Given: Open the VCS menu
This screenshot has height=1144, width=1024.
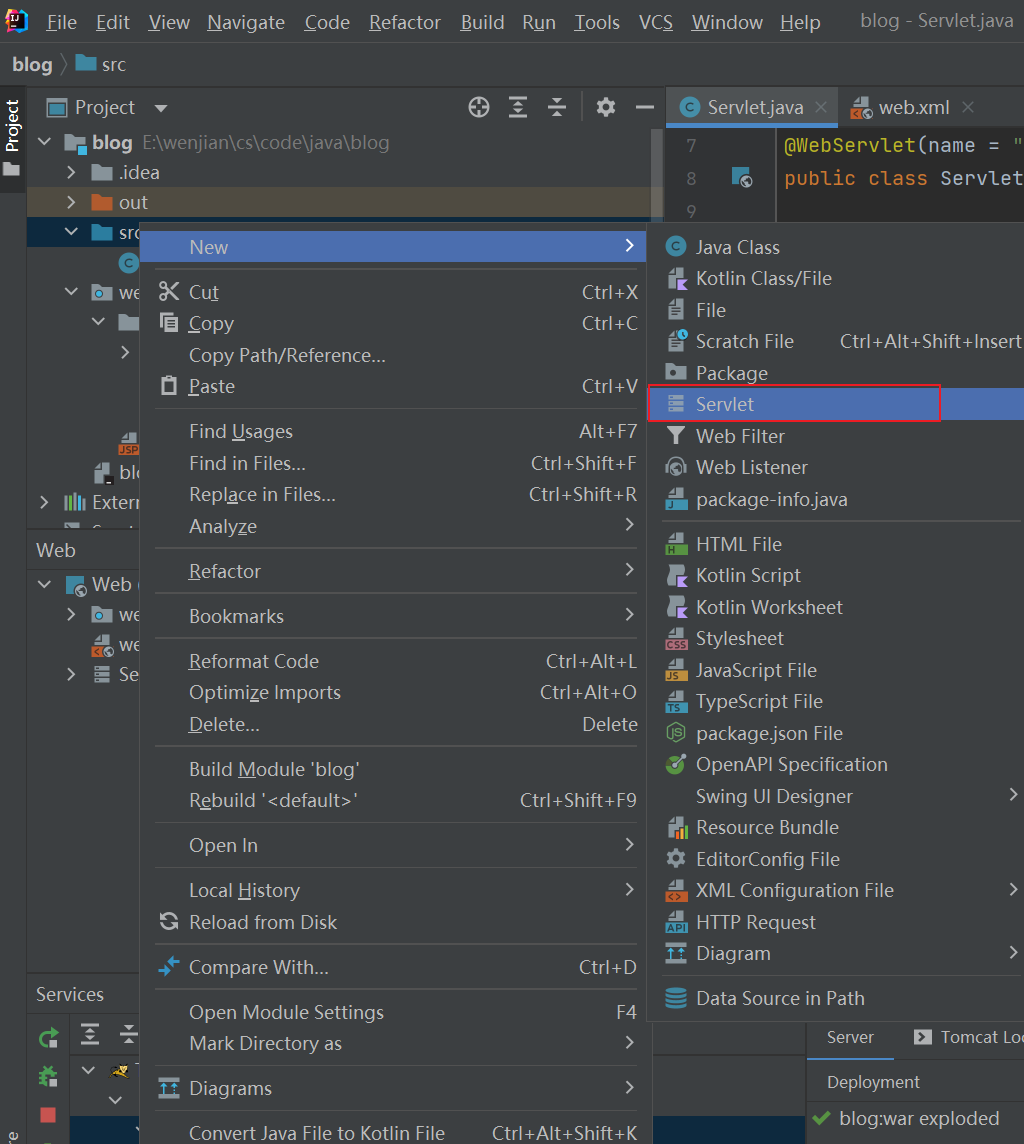Looking at the screenshot, I should pyautogui.click(x=656, y=23).
